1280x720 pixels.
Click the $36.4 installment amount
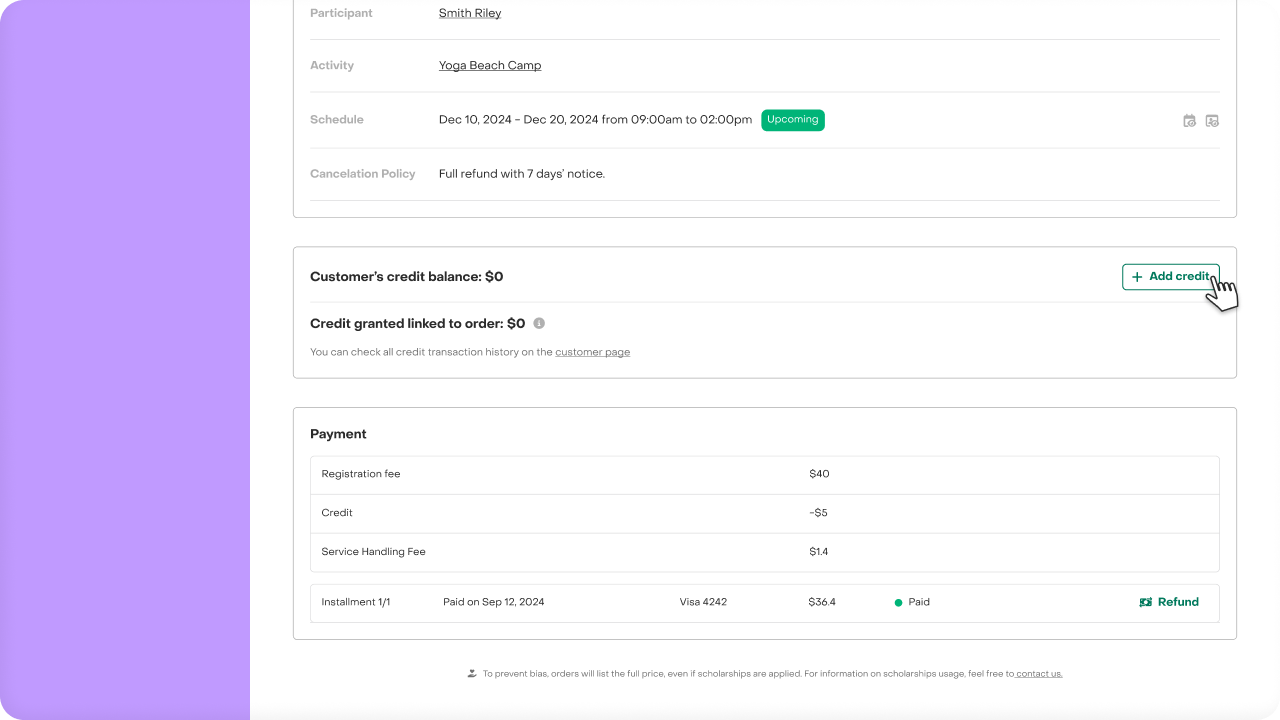click(822, 602)
